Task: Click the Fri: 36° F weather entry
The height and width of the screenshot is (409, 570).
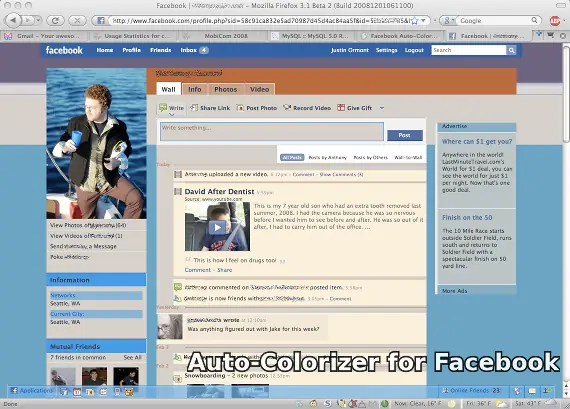Action: click(487, 404)
